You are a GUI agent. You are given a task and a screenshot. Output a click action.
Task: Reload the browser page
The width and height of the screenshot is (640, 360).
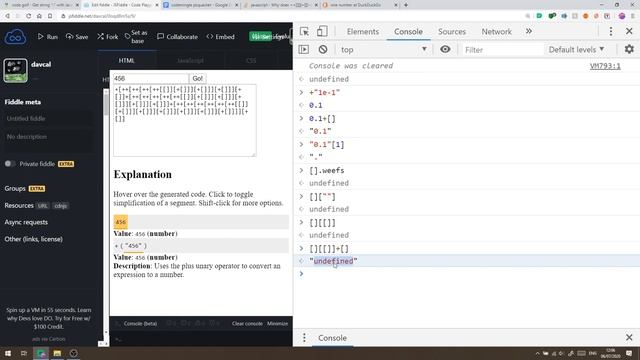click(29, 16)
